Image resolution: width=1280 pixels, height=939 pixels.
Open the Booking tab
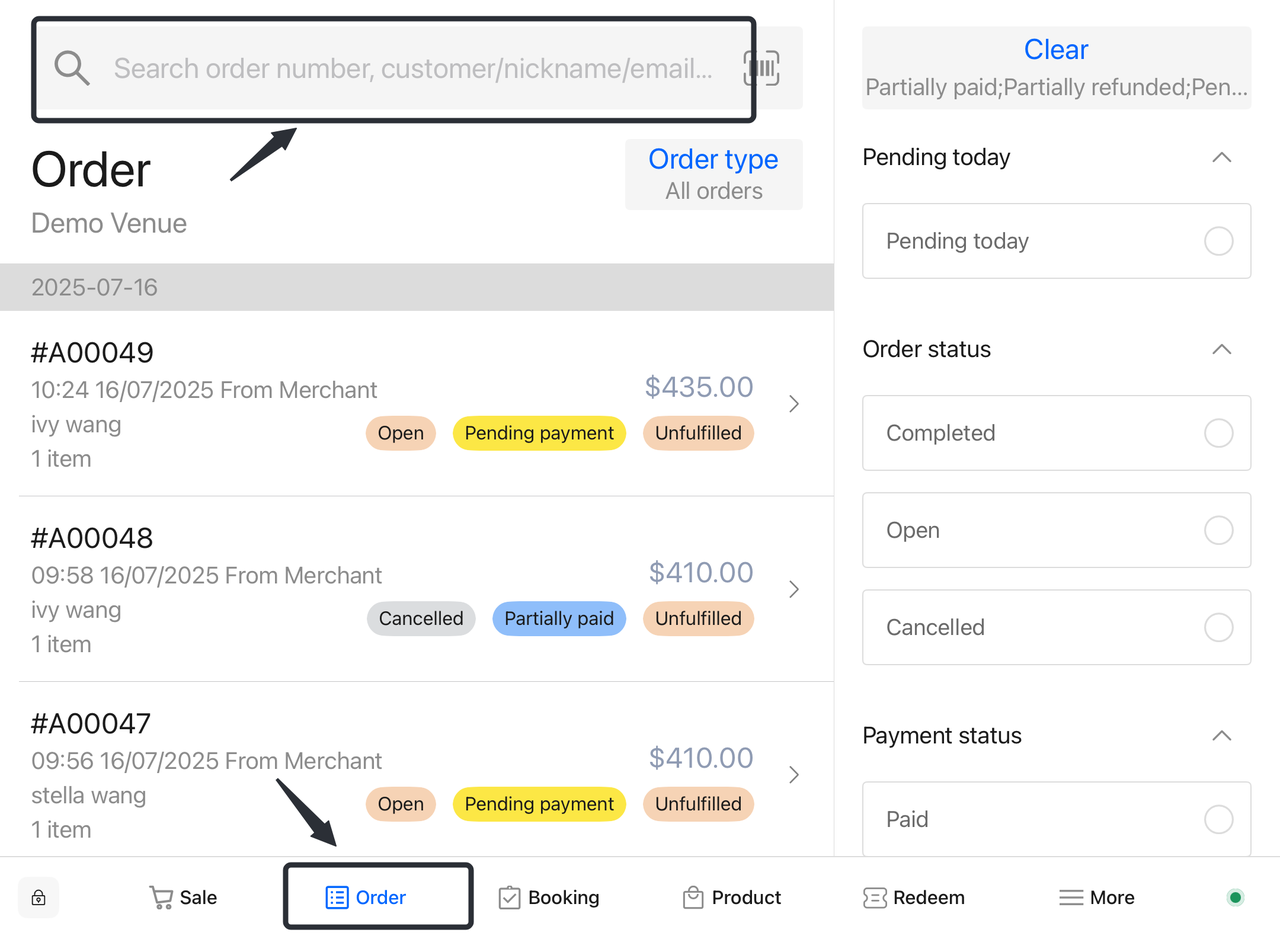coord(549,898)
